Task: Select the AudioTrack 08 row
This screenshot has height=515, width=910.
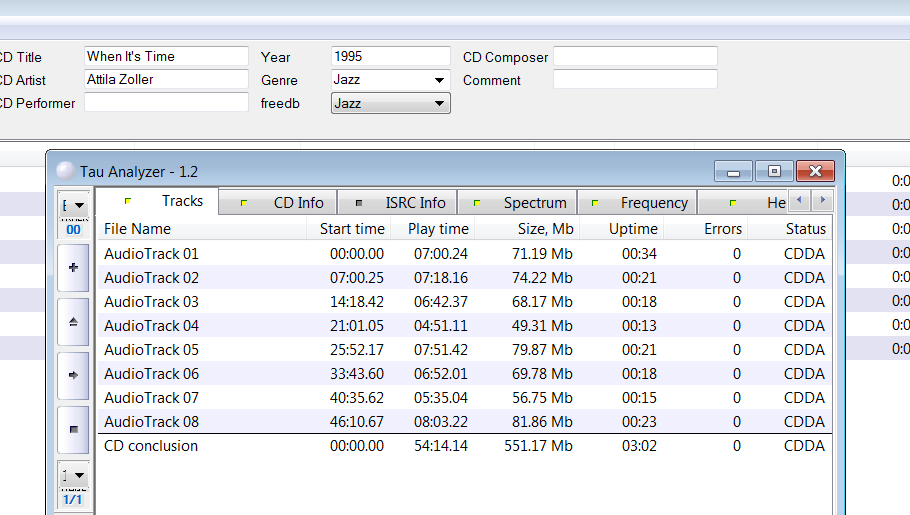Action: 465,422
